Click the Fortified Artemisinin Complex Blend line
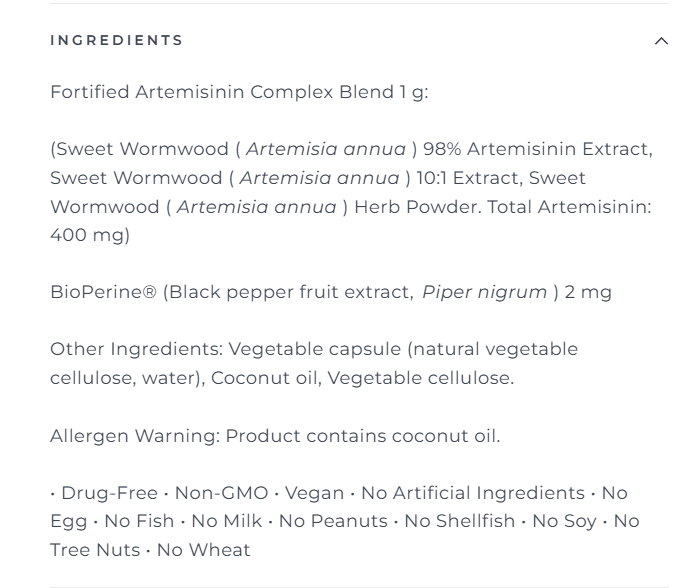The width and height of the screenshot is (690, 588). point(239,93)
